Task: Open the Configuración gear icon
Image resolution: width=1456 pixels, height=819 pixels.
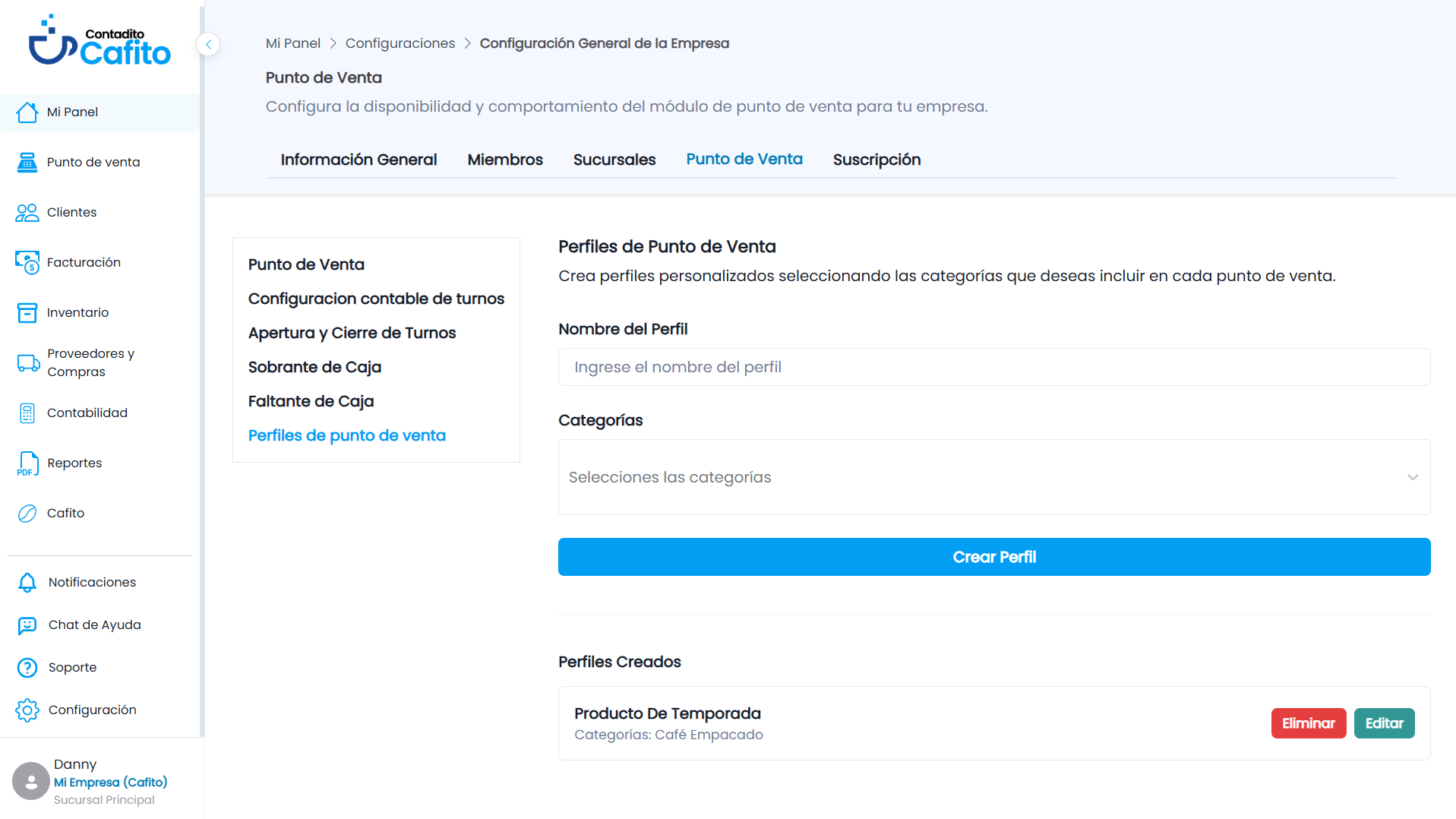Action: click(27, 710)
